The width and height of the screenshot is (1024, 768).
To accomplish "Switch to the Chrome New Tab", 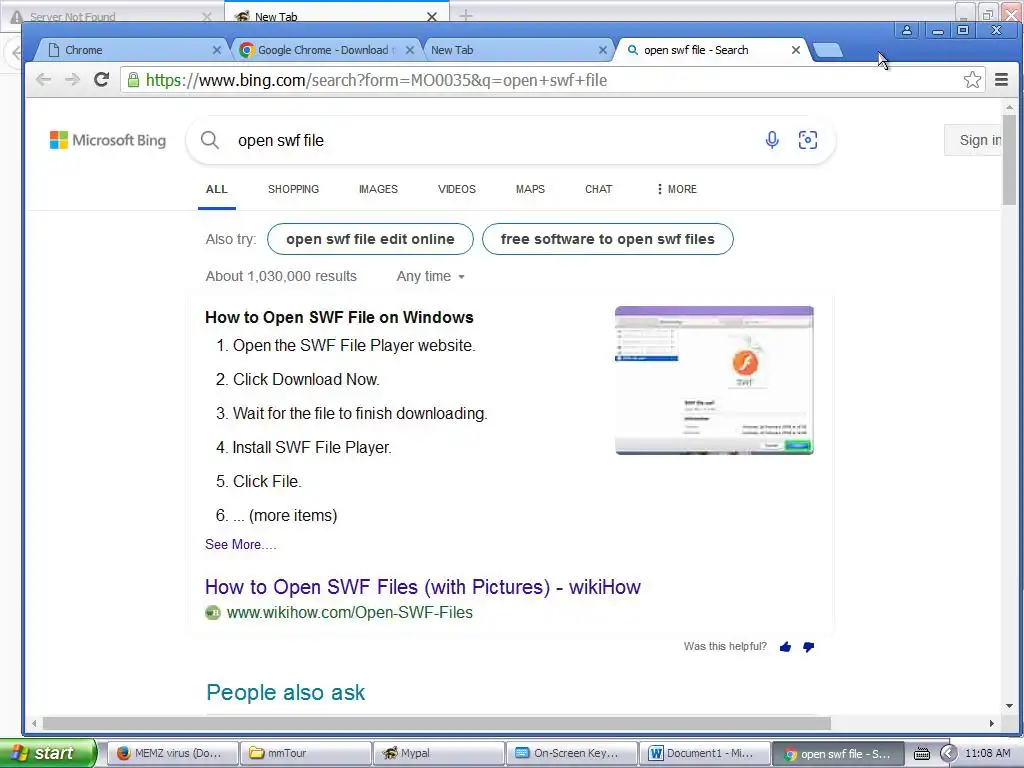I will pos(516,50).
